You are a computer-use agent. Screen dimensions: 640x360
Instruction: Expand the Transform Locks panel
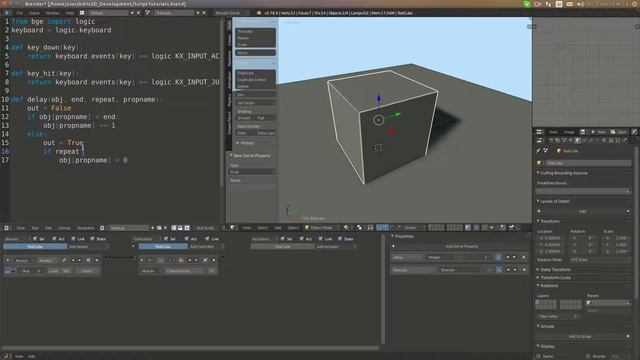coord(555,278)
